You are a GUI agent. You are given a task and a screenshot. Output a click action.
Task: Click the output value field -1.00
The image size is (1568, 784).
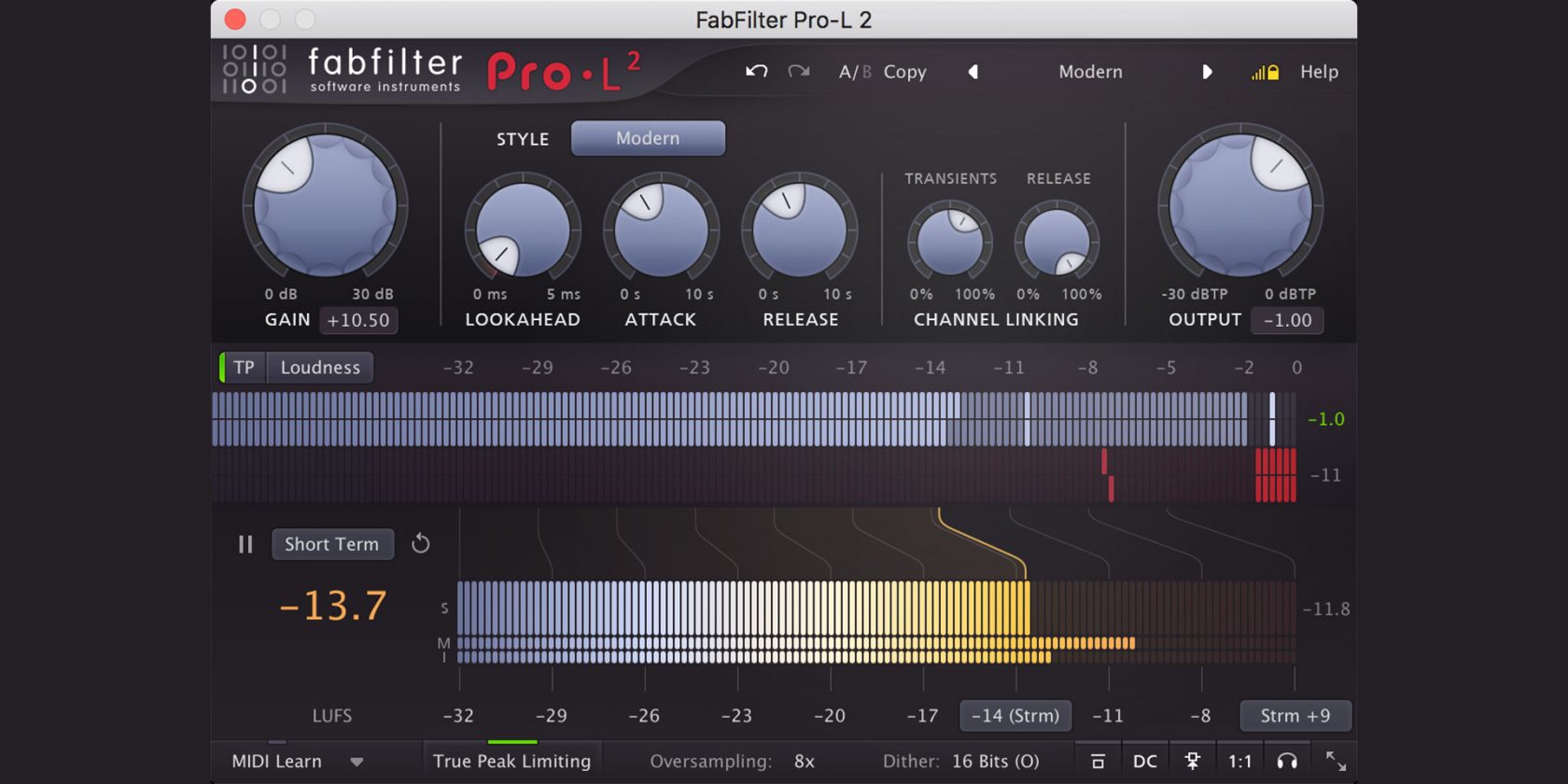coord(1287,320)
